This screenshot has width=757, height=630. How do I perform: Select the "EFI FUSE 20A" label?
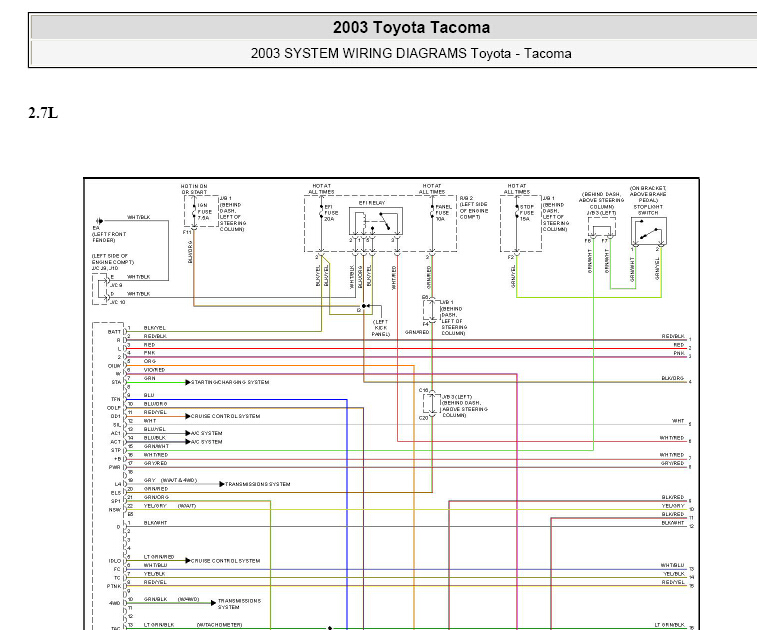pos(331,212)
